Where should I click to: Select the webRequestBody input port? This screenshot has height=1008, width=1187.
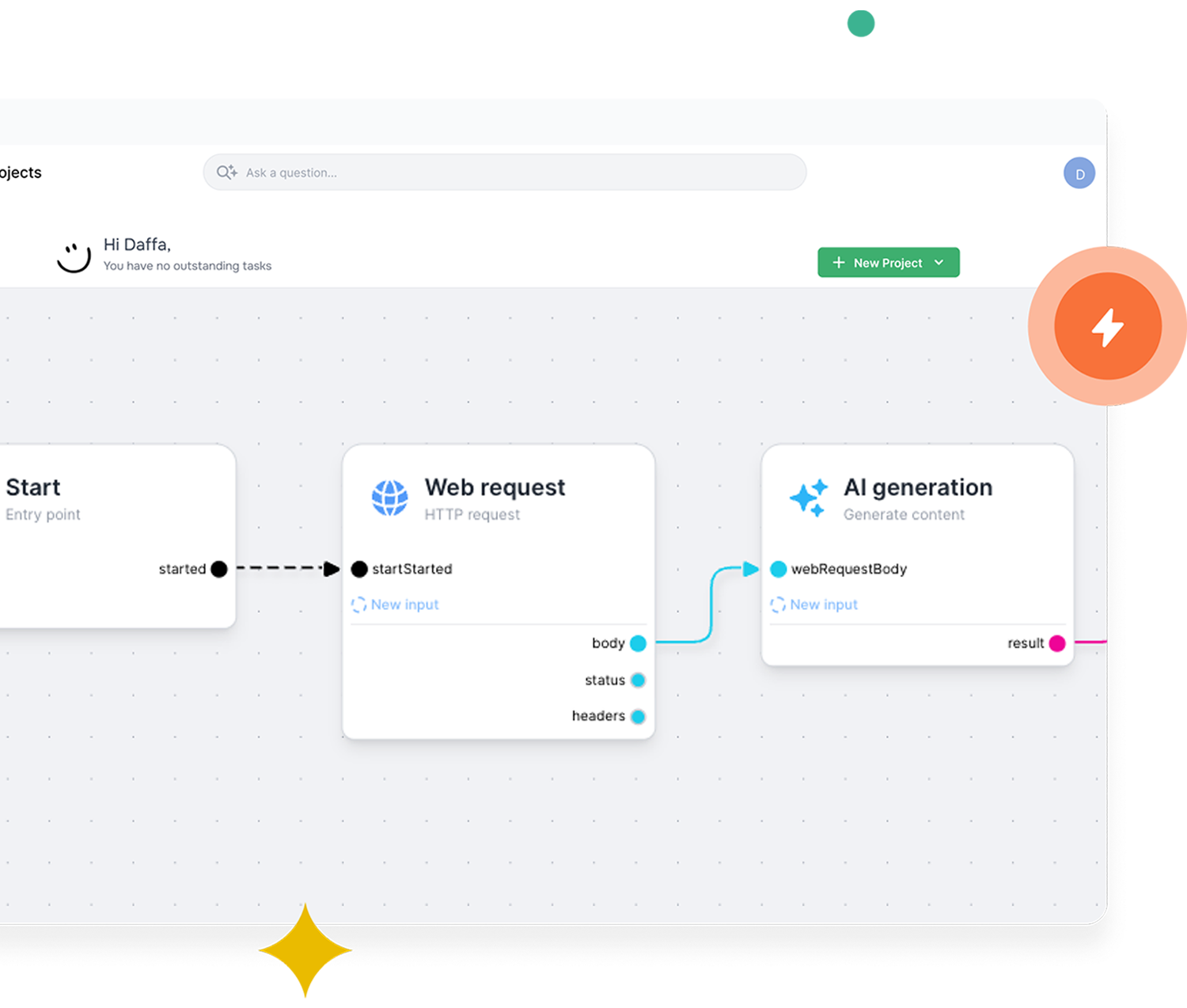click(778, 569)
